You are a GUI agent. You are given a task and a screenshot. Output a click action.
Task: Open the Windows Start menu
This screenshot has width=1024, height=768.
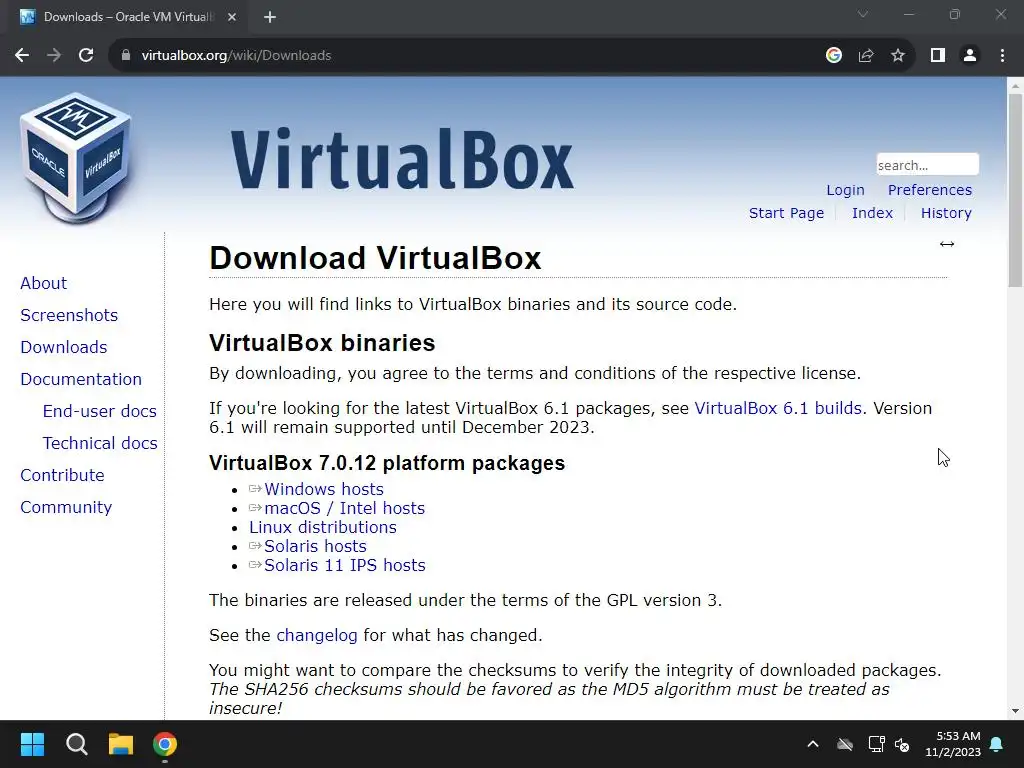pyautogui.click(x=32, y=744)
